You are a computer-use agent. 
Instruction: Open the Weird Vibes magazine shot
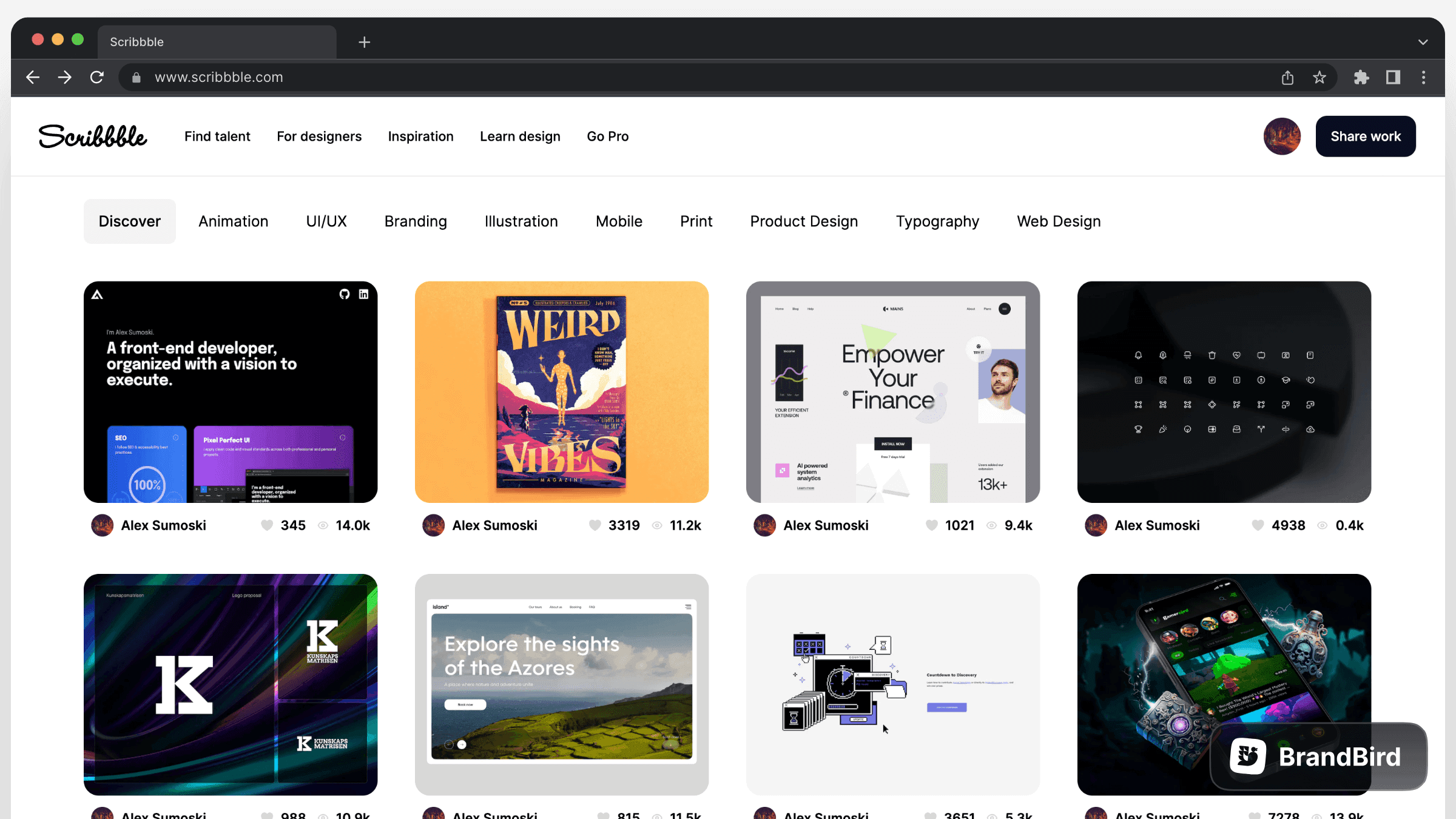562,392
